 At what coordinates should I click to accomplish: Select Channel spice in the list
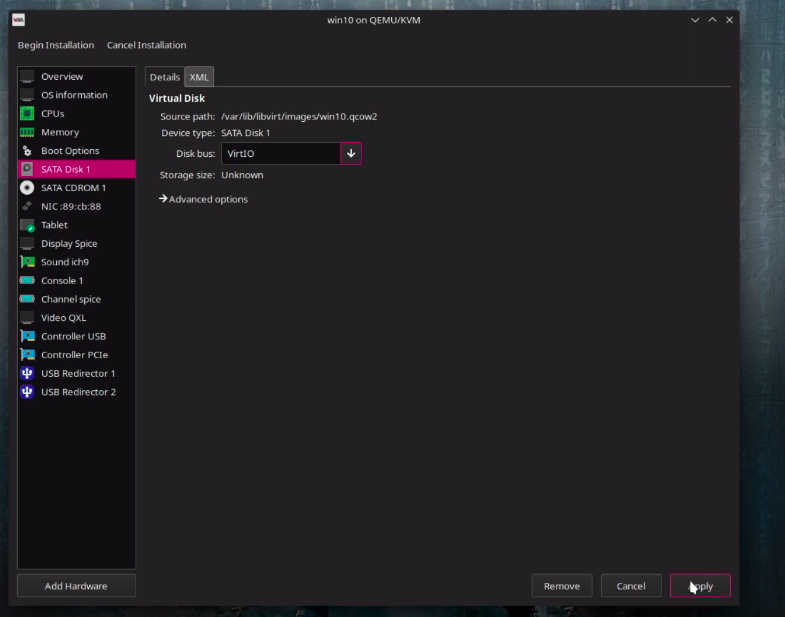click(x=77, y=299)
